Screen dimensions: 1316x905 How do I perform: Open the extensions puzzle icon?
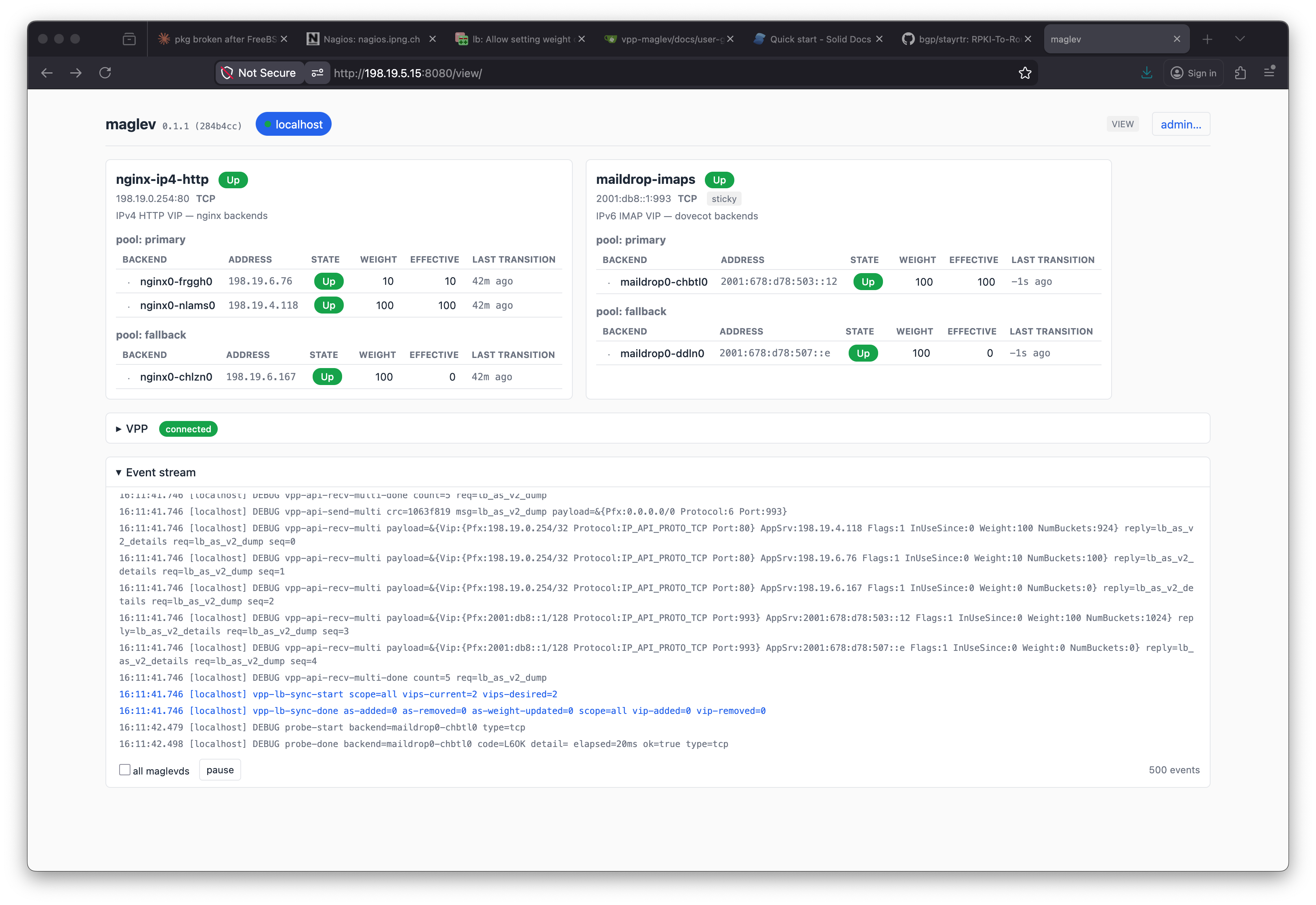(x=1240, y=73)
